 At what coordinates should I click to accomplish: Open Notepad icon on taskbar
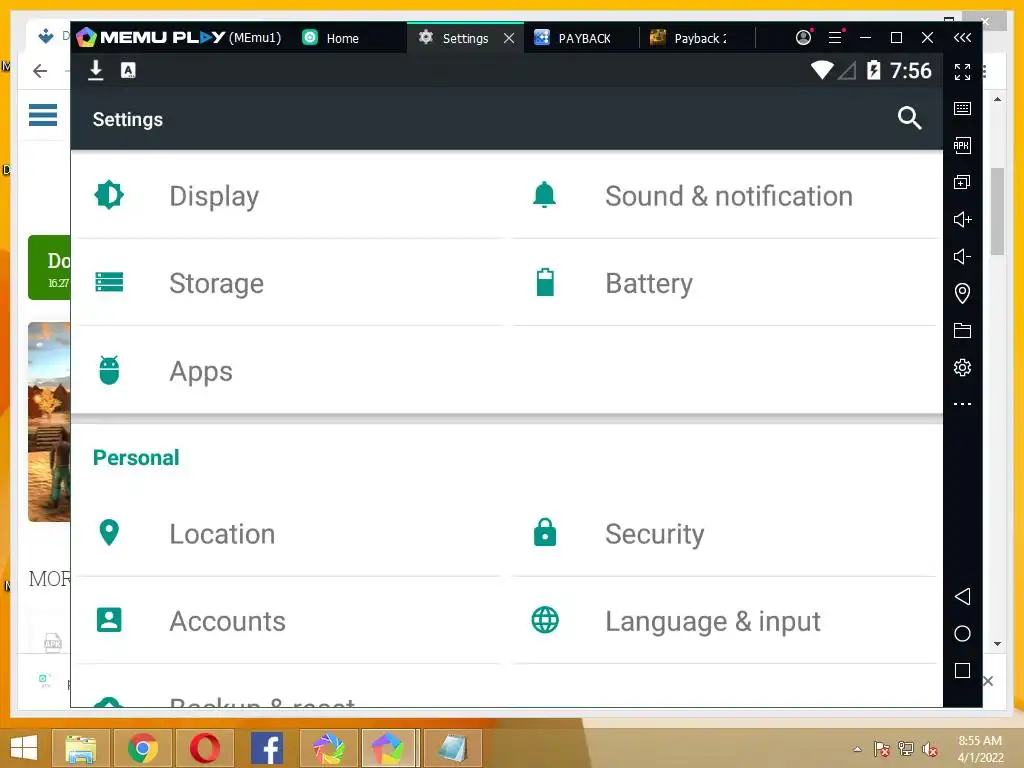point(452,748)
